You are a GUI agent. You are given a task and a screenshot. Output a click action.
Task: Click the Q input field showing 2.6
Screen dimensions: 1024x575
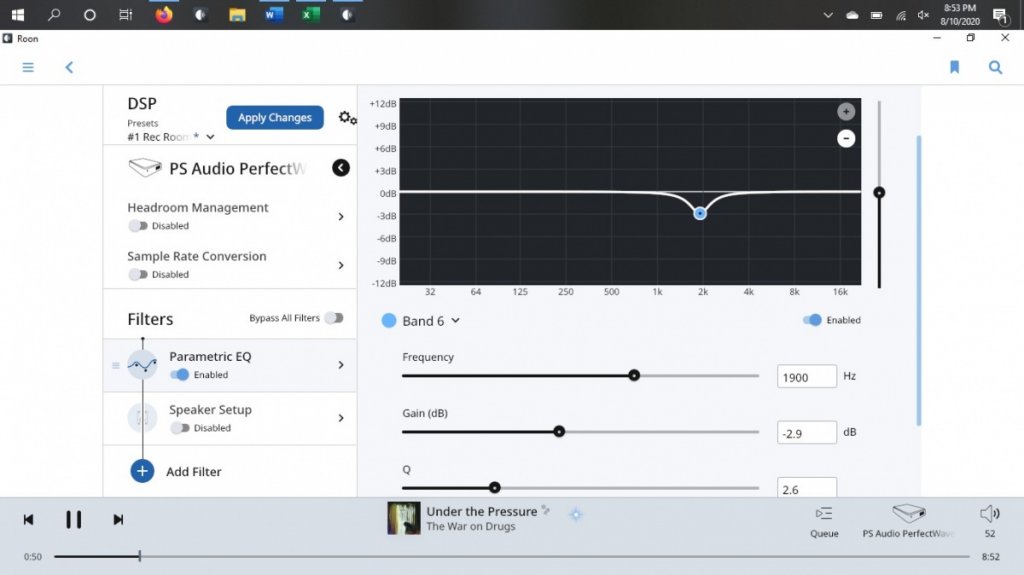point(807,488)
